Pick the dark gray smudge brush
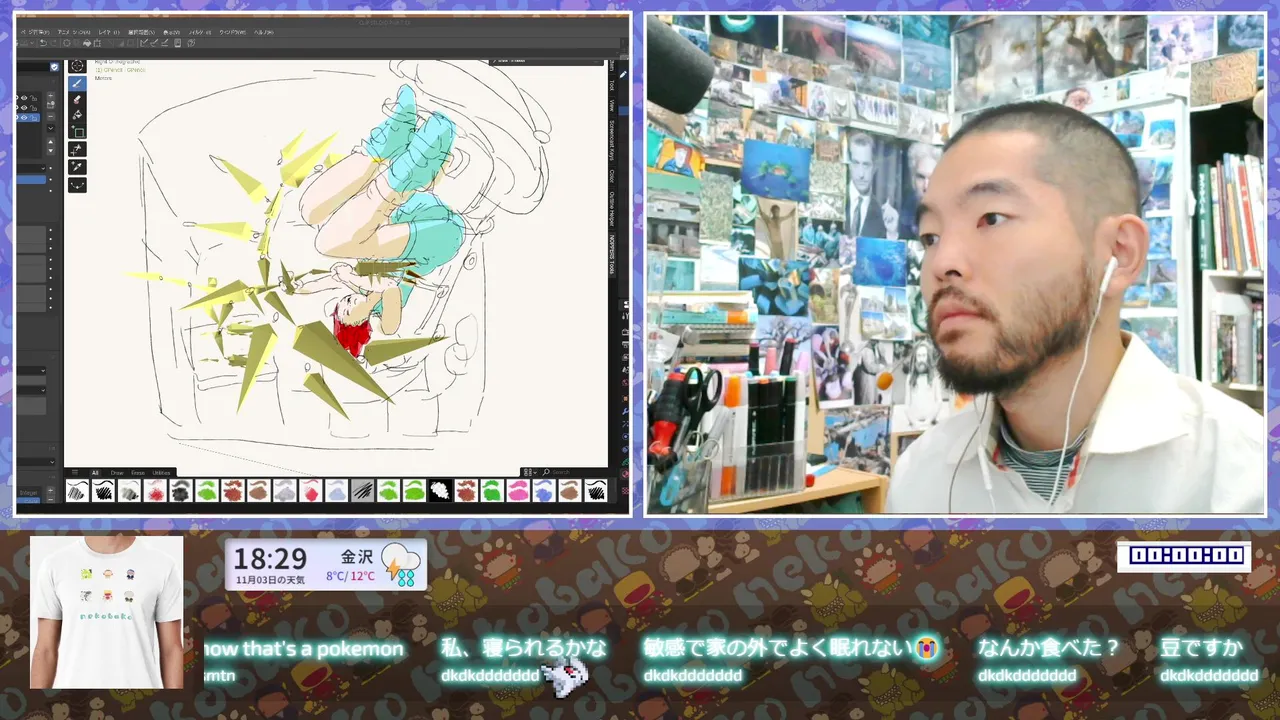 coord(181,490)
